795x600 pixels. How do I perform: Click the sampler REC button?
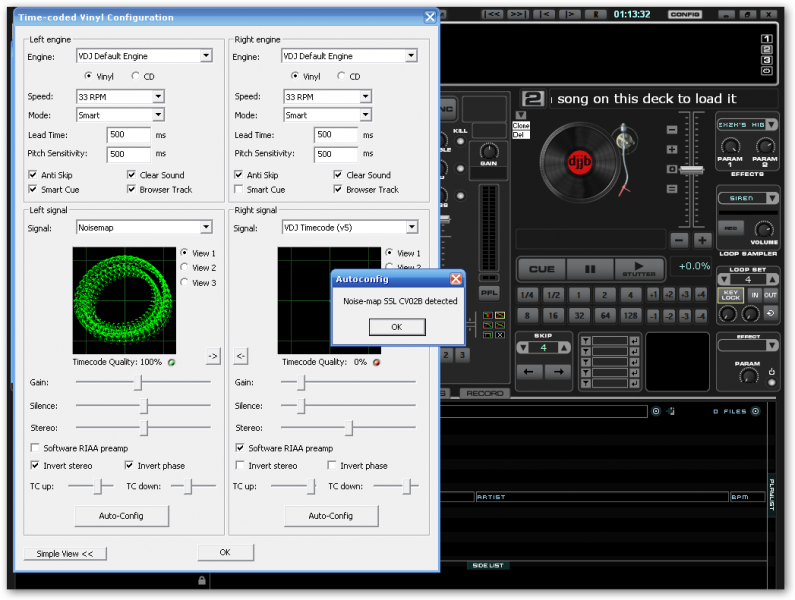click(731, 228)
